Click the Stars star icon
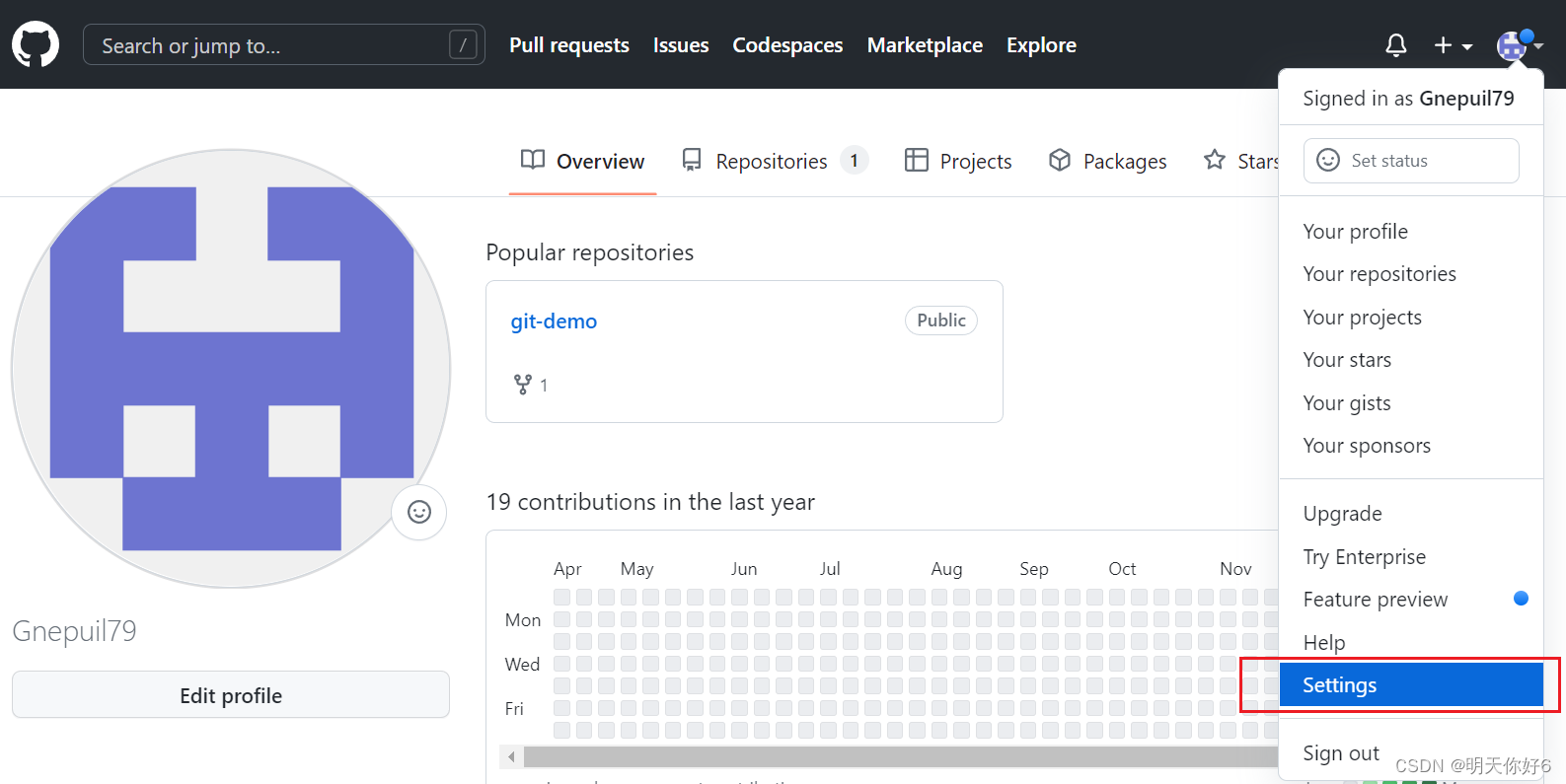Screen dimensions: 1566x784 click(1215, 160)
